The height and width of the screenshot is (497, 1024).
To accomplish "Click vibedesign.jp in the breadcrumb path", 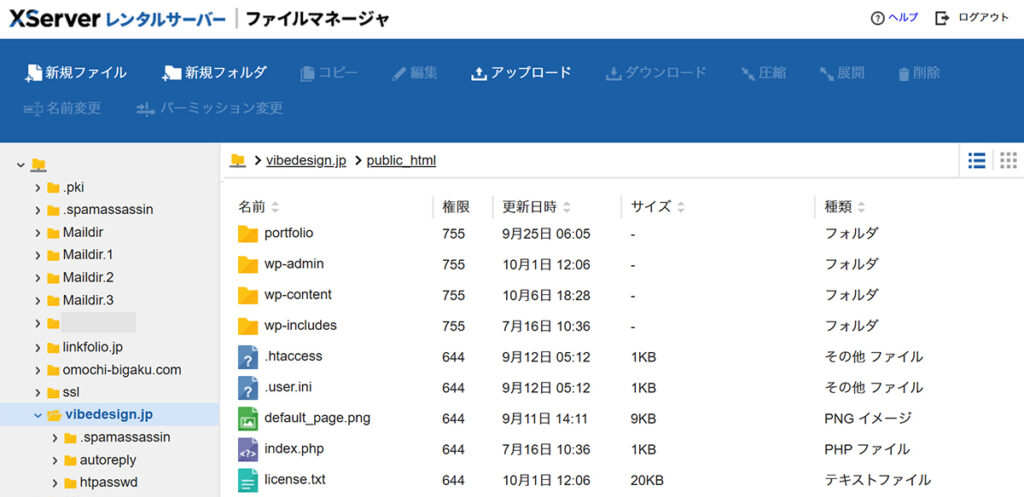I will [306, 160].
